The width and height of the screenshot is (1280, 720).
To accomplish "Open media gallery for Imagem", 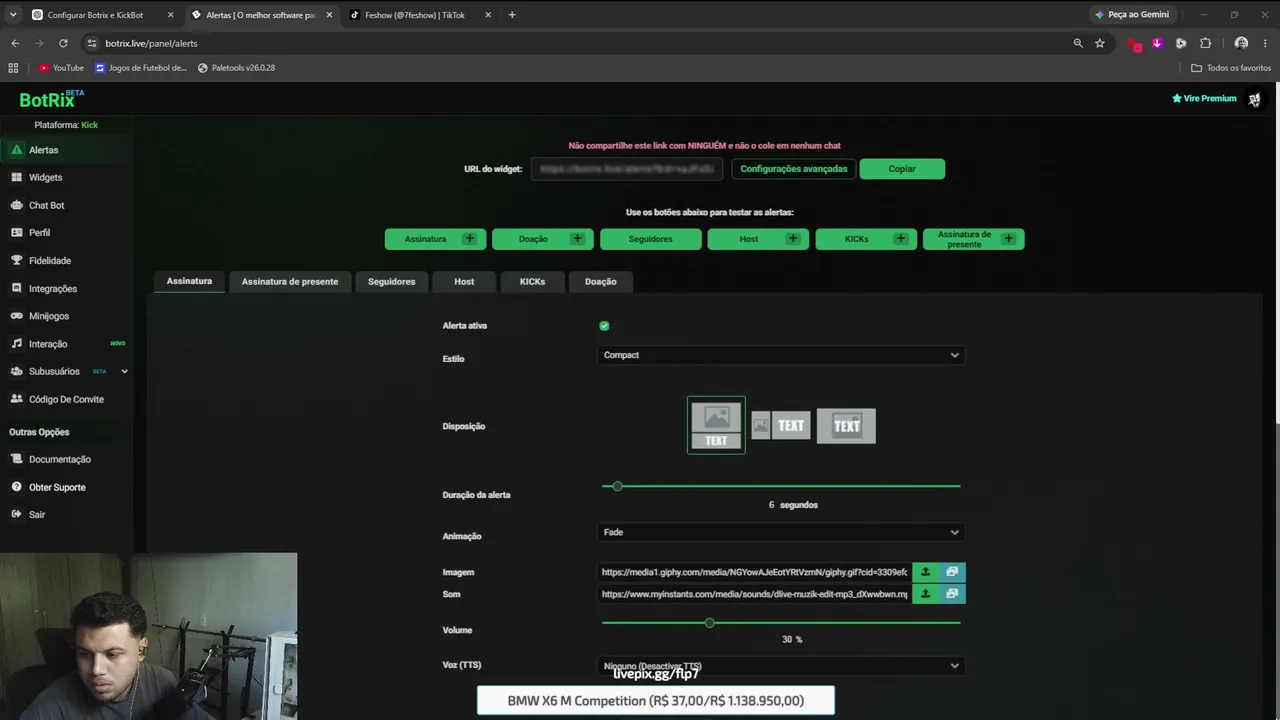I will pyautogui.click(x=952, y=572).
